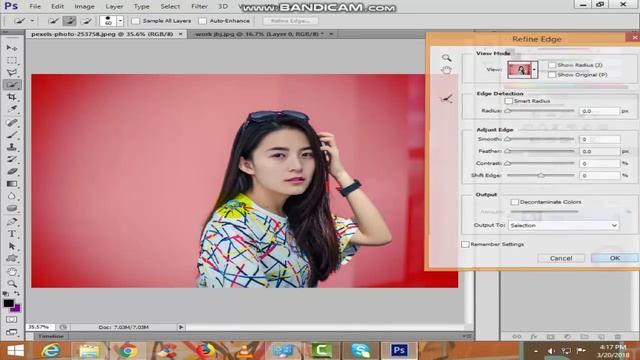This screenshot has height=360, width=640.
Task: Select the Brush tool
Action: tap(12, 135)
